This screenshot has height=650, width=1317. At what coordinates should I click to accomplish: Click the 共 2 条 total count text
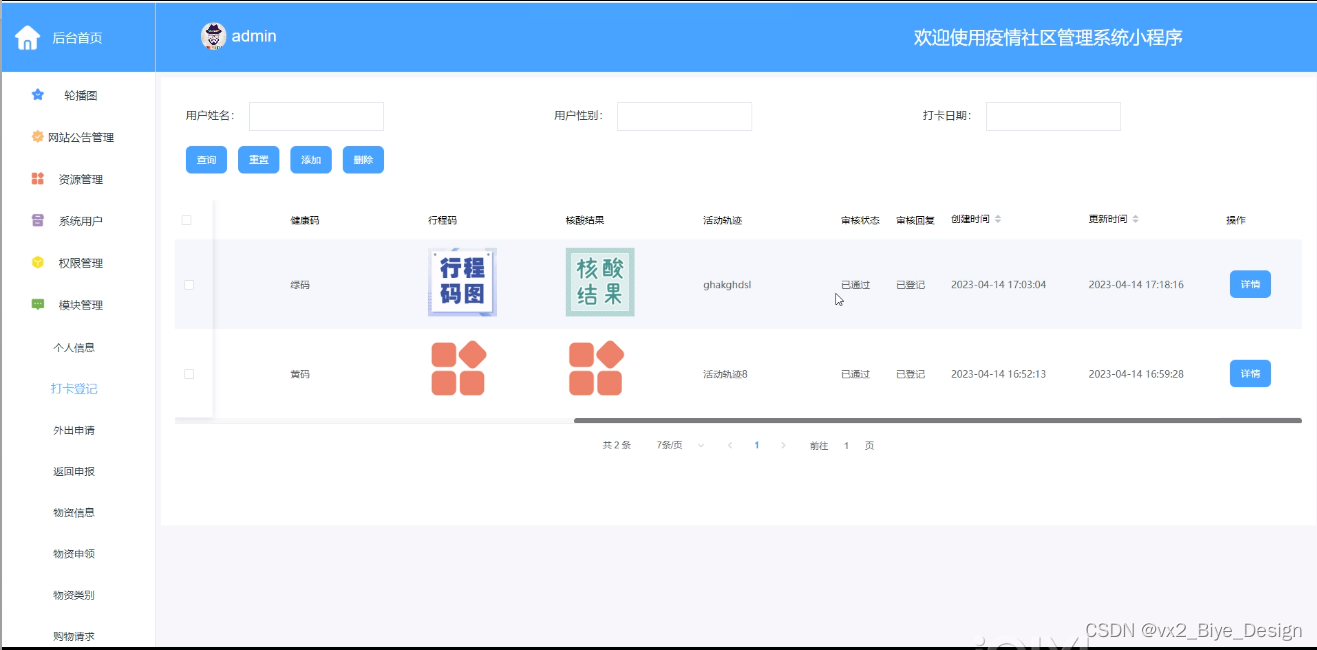pyautogui.click(x=617, y=445)
